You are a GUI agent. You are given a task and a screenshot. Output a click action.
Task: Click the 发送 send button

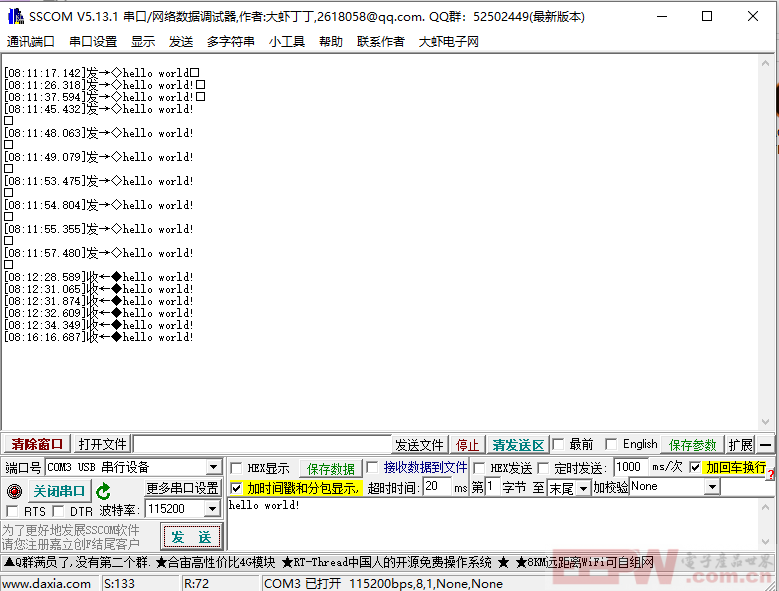coord(191,537)
